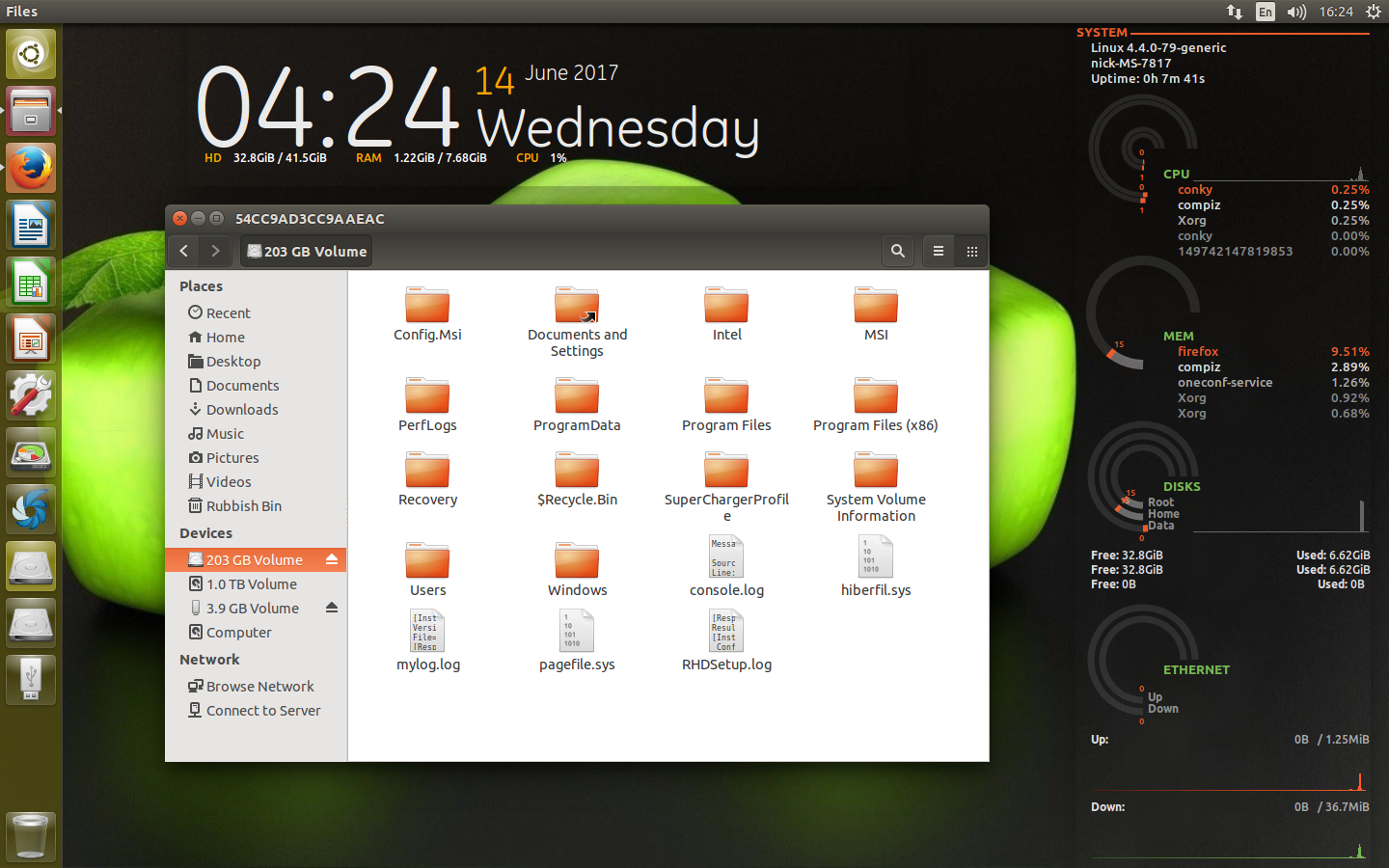
Task: Select the hiberfil.sys file
Action: tap(876, 567)
